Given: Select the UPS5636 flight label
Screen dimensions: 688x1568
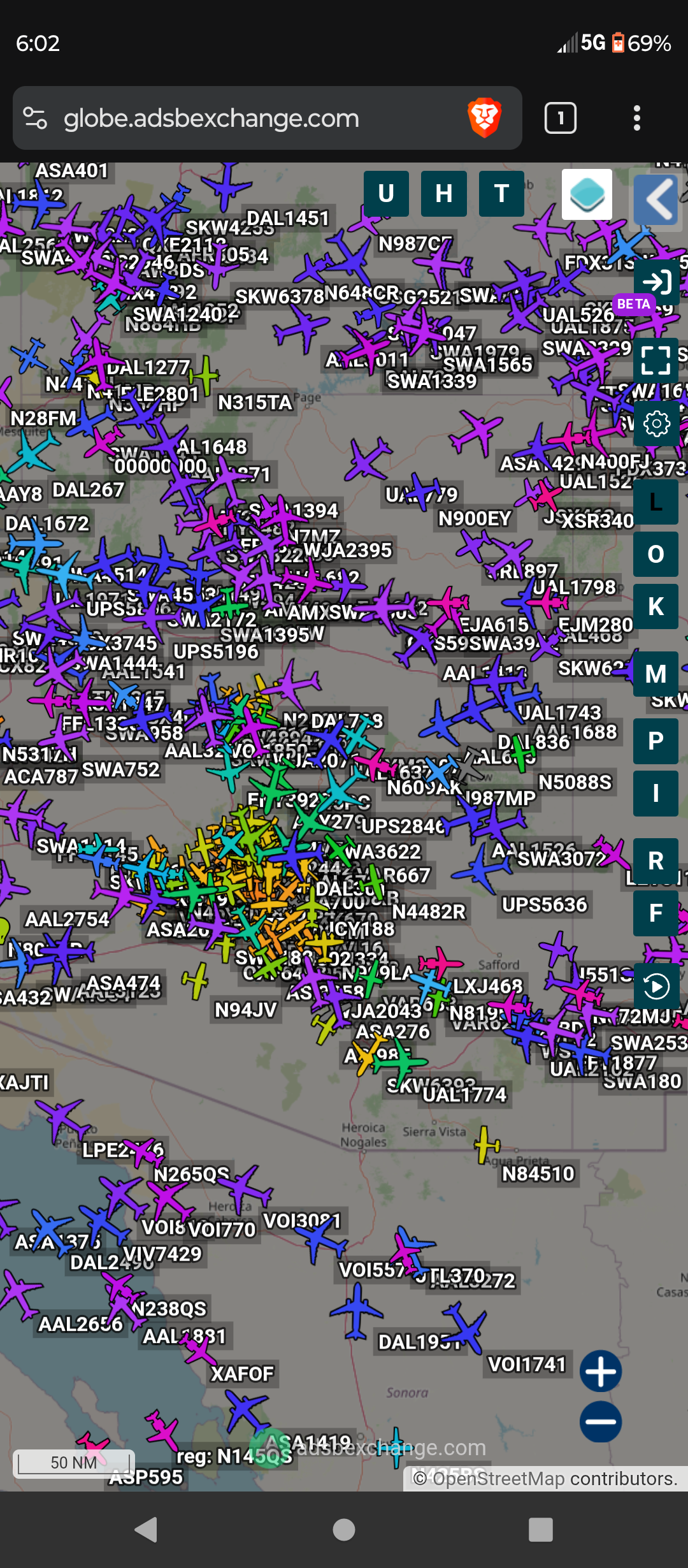Looking at the screenshot, I should click(544, 904).
